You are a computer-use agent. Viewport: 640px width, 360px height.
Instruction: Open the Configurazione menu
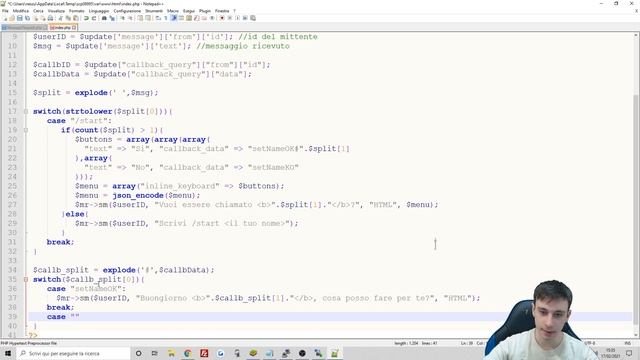(127, 11)
